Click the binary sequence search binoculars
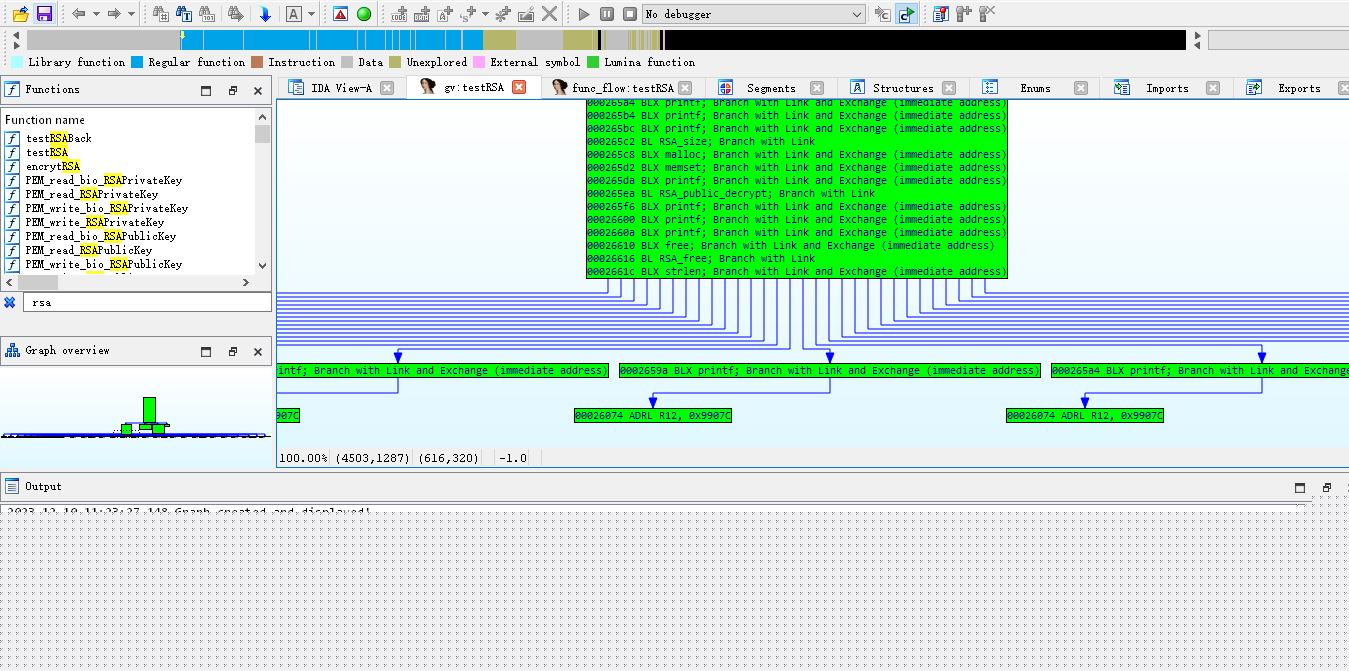Screen dimensions: 1349x671 click(x=207, y=14)
